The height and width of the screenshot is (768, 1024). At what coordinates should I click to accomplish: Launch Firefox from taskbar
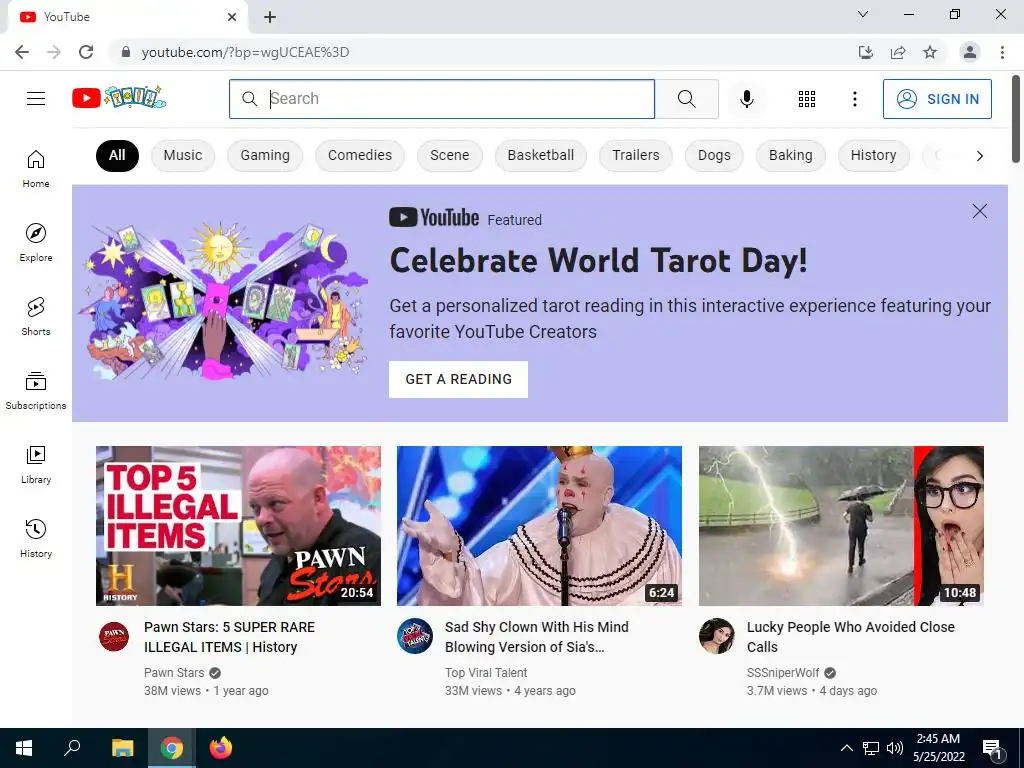point(221,748)
